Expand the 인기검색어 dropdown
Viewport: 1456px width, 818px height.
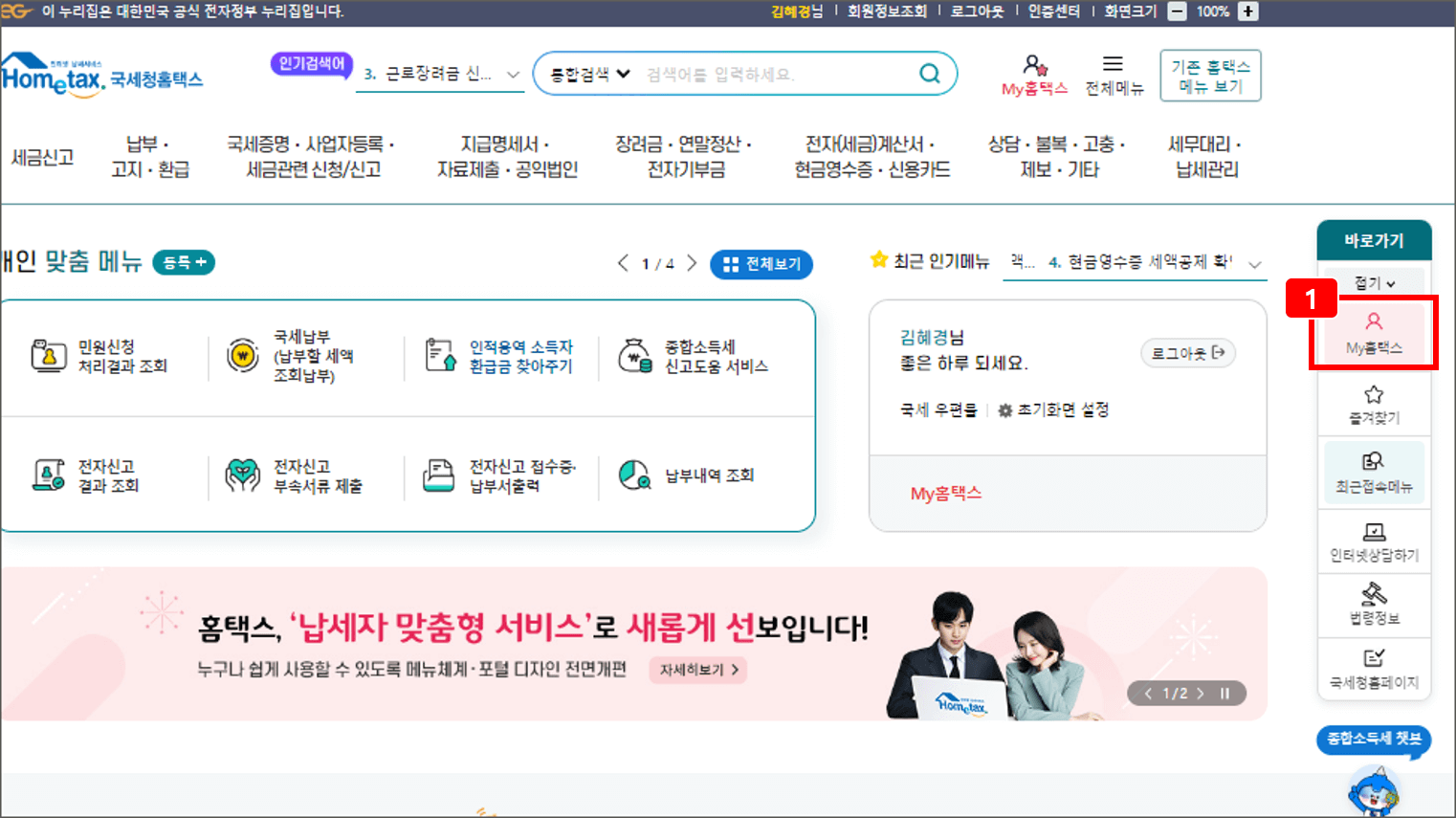click(x=515, y=73)
